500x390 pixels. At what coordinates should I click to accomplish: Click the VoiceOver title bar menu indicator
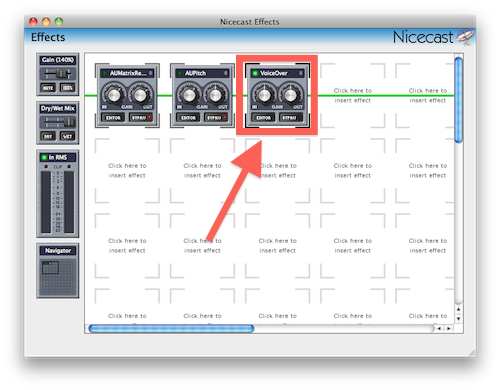tap(301, 73)
